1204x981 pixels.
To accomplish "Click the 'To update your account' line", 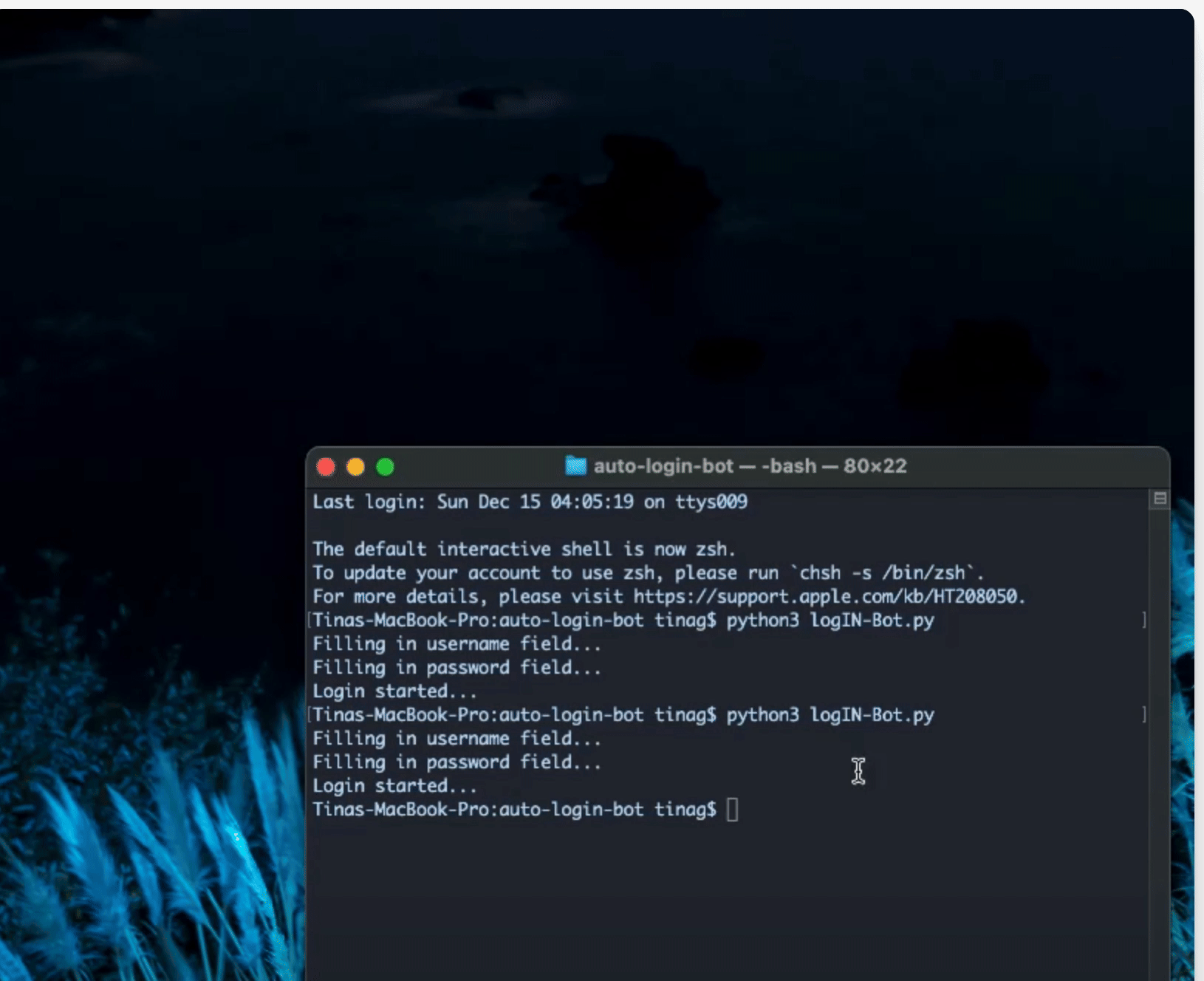I will point(648,573).
